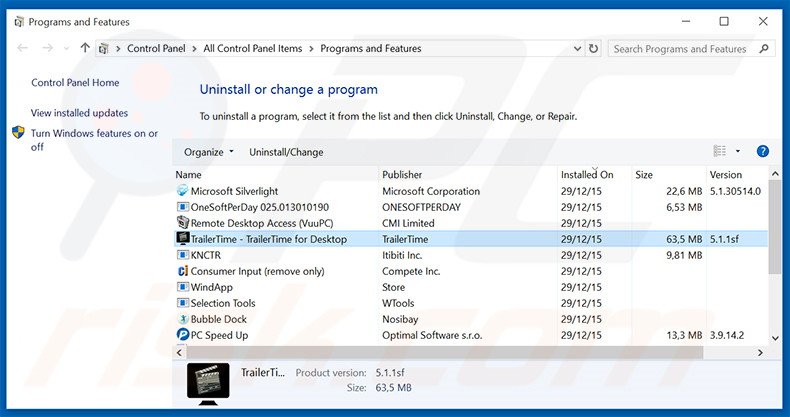Select the KNCTR entry
Screen dimensions: 790x417
206,255
